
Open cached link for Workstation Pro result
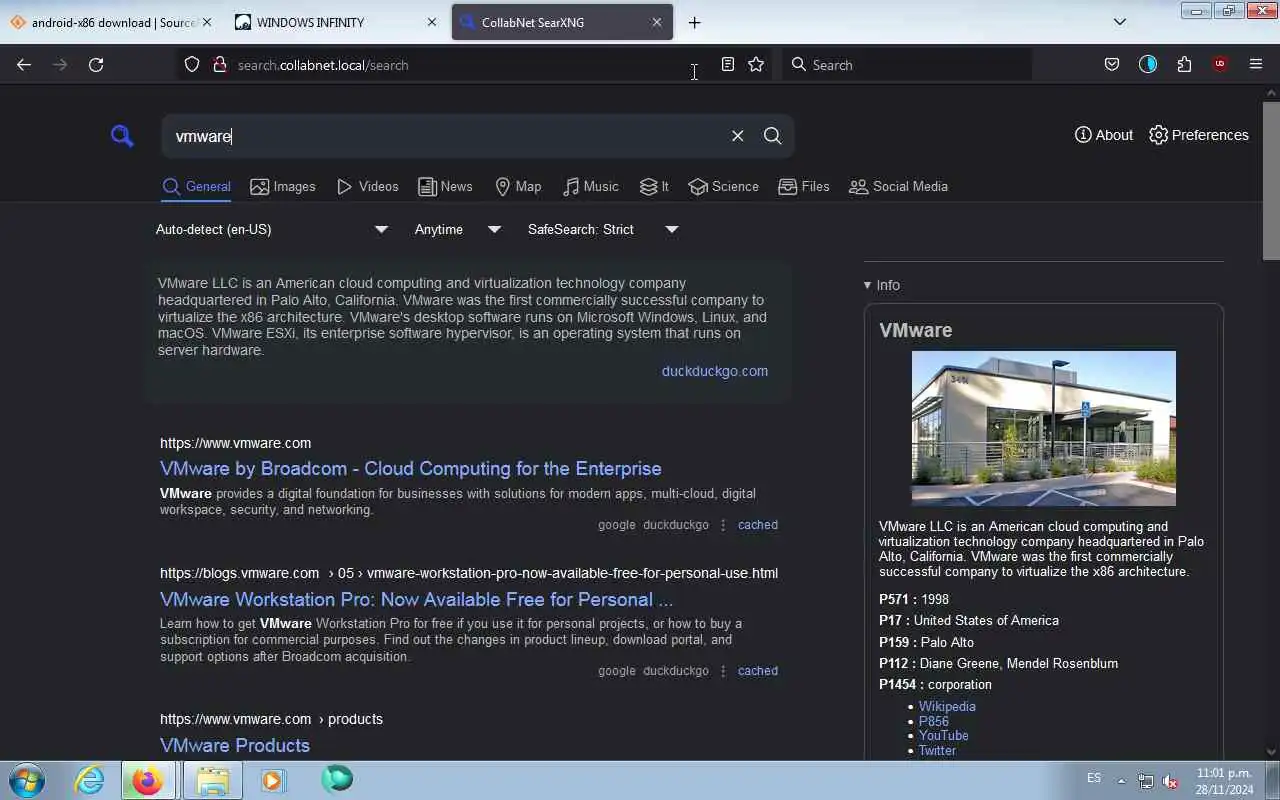click(x=757, y=671)
